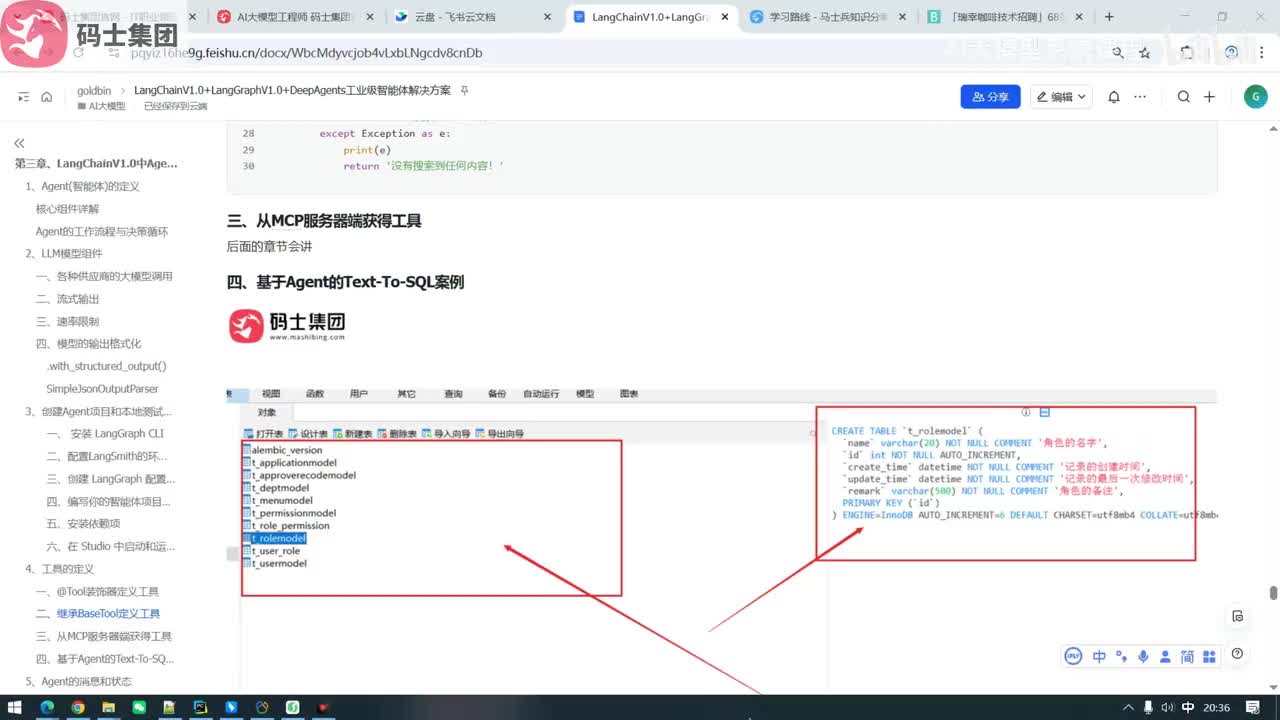Collapse the outline sidebar with double chevron
The image size is (1280, 720).
click(19, 143)
